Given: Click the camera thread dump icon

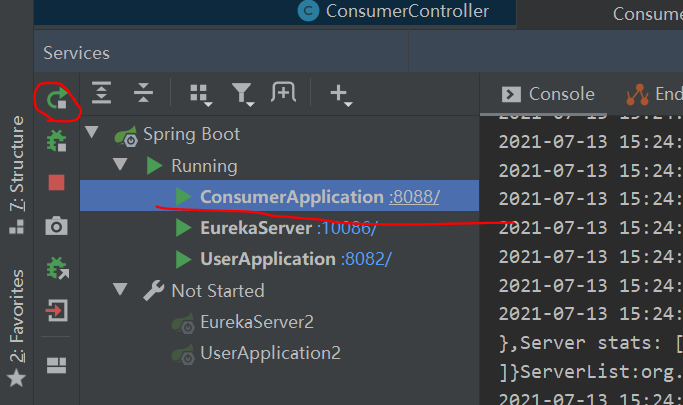Looking at the screenshot, I should click(57, 226).
